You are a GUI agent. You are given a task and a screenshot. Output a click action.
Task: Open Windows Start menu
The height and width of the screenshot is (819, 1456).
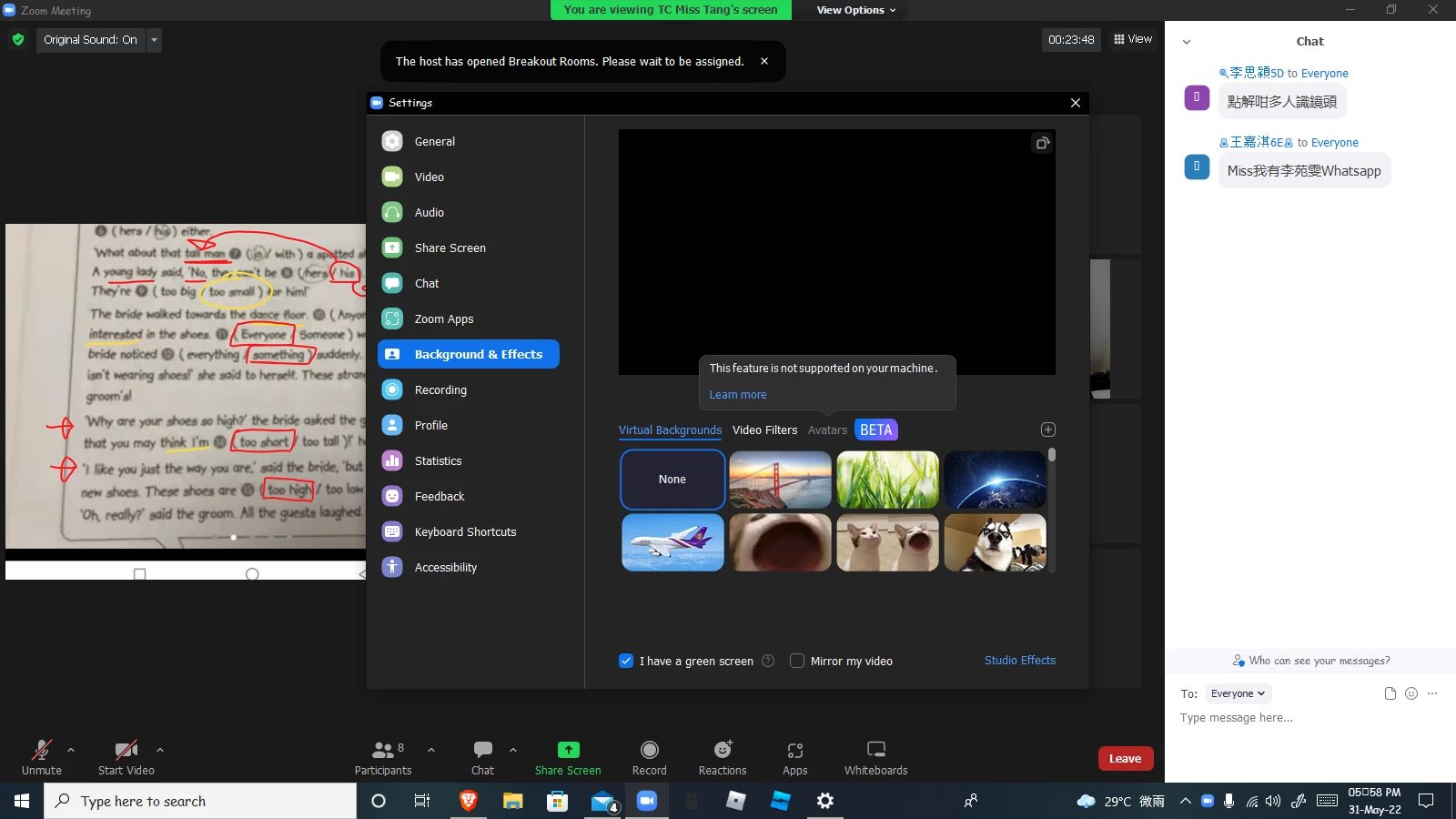point(22,801)
